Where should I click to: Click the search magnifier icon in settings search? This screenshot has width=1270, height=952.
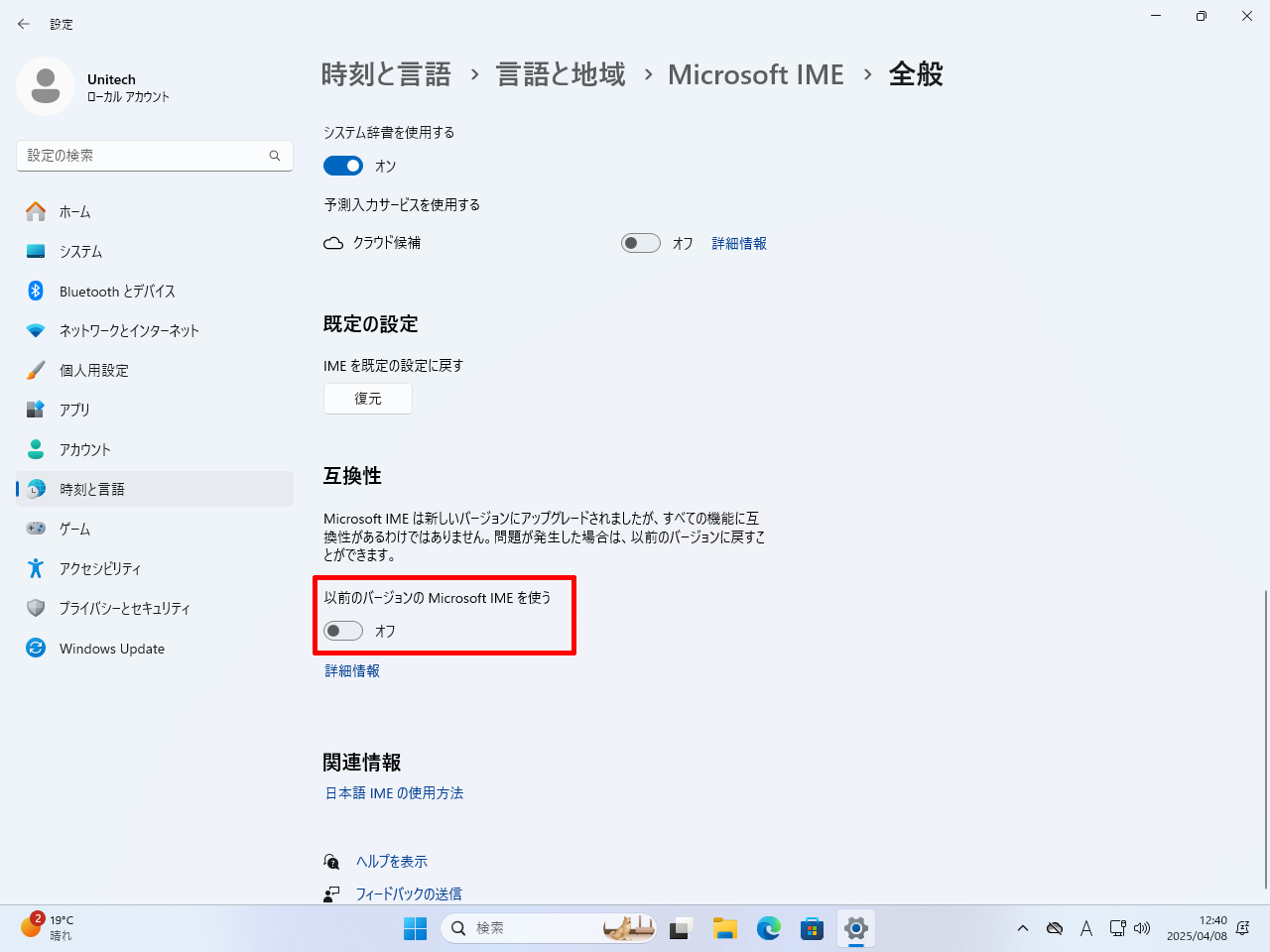[x=275, y=156]
